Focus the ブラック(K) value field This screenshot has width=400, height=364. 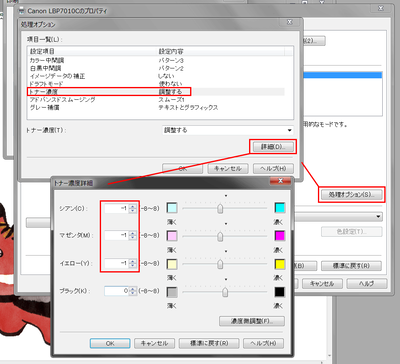click(x=117, y=291)
